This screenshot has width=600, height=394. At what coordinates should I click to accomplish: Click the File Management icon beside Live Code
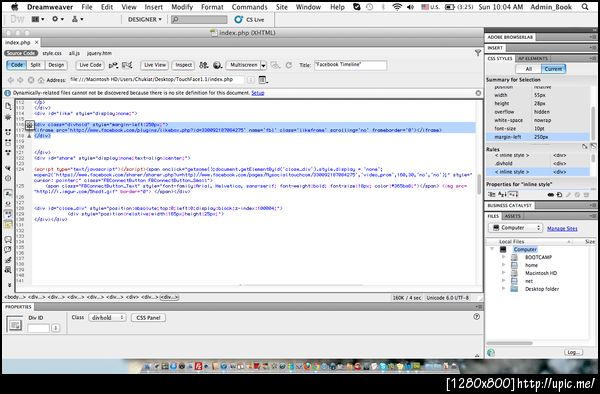point(113,65)
